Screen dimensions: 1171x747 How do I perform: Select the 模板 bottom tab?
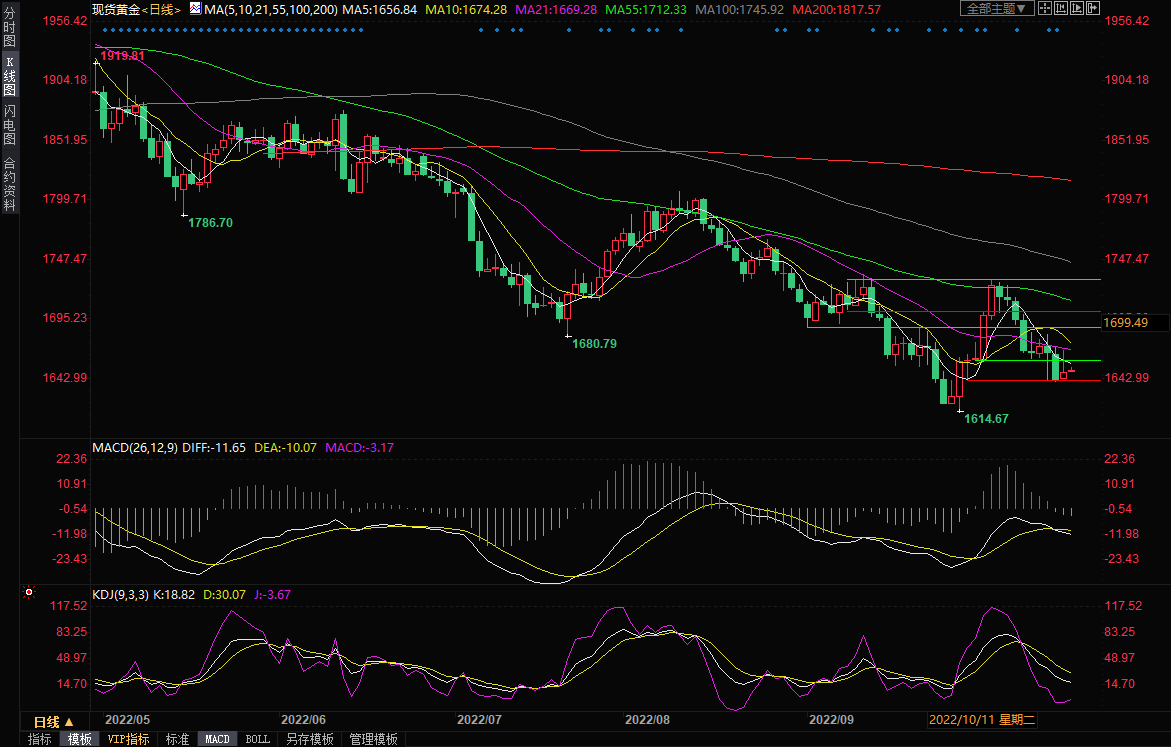tap(79, 739)
